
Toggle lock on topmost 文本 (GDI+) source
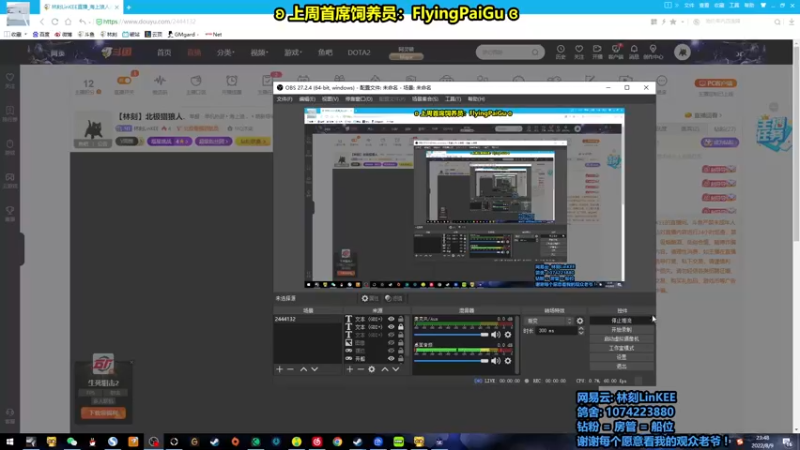coord(401,319)
